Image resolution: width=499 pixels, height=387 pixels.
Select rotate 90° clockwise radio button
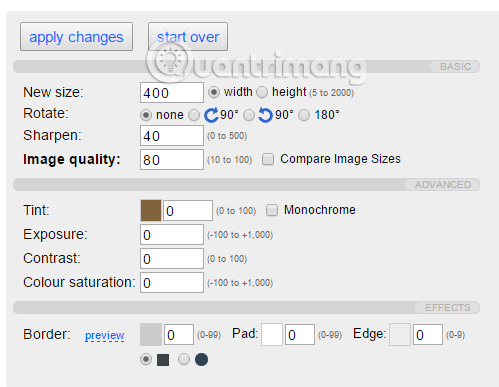(x=194, y=115)
